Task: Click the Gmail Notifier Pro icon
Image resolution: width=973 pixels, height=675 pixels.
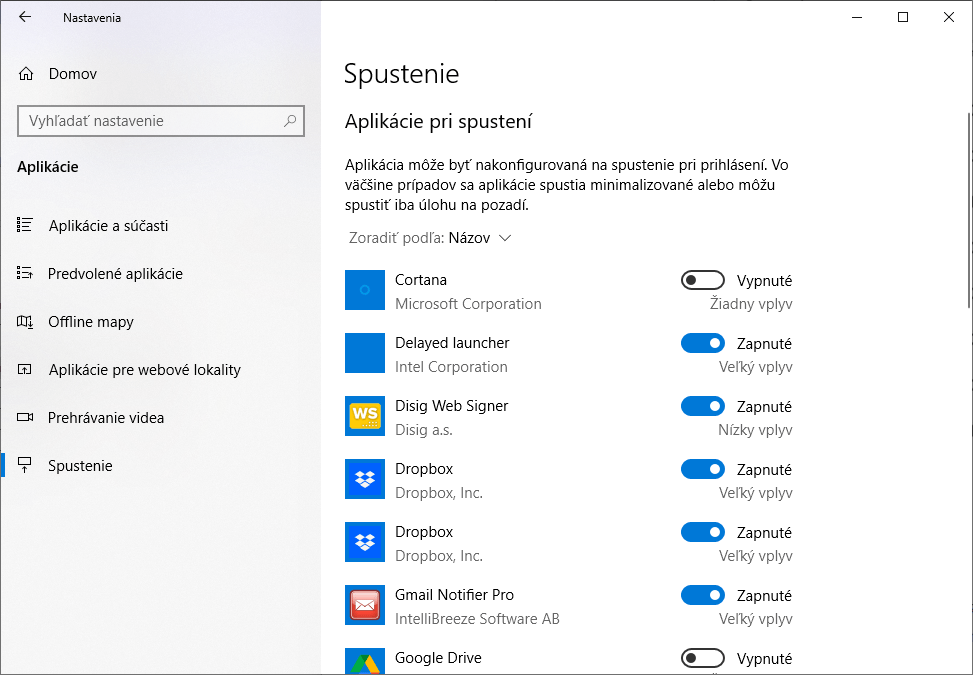Action: tap(365, 605)
